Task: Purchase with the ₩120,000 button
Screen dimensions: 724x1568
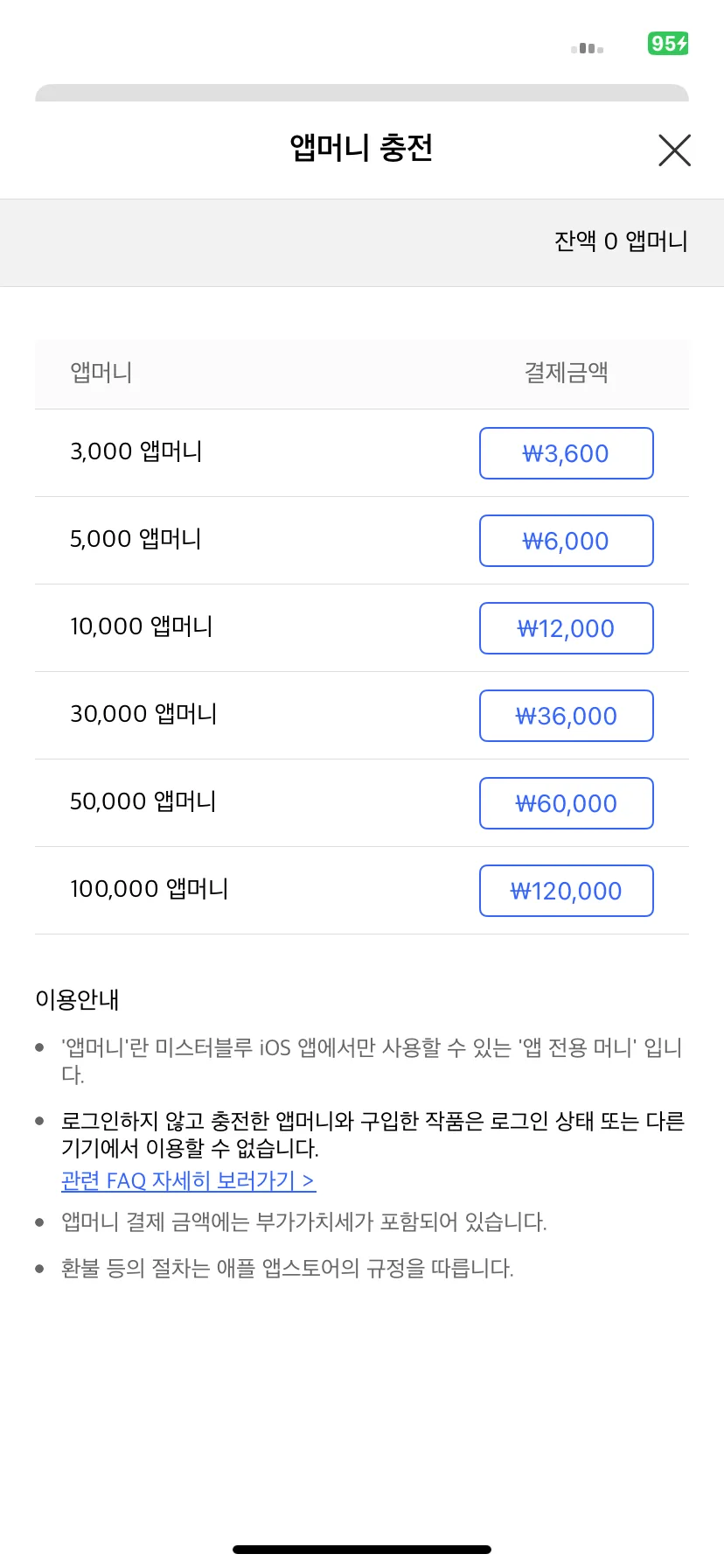Action: 567,891
